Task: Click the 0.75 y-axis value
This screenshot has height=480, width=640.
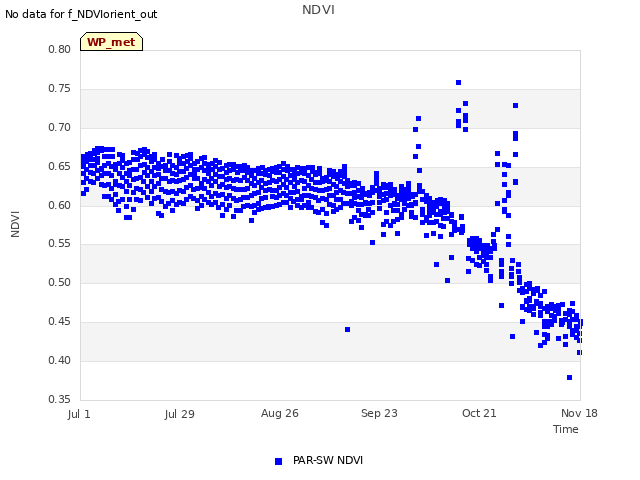Action: 60,89
